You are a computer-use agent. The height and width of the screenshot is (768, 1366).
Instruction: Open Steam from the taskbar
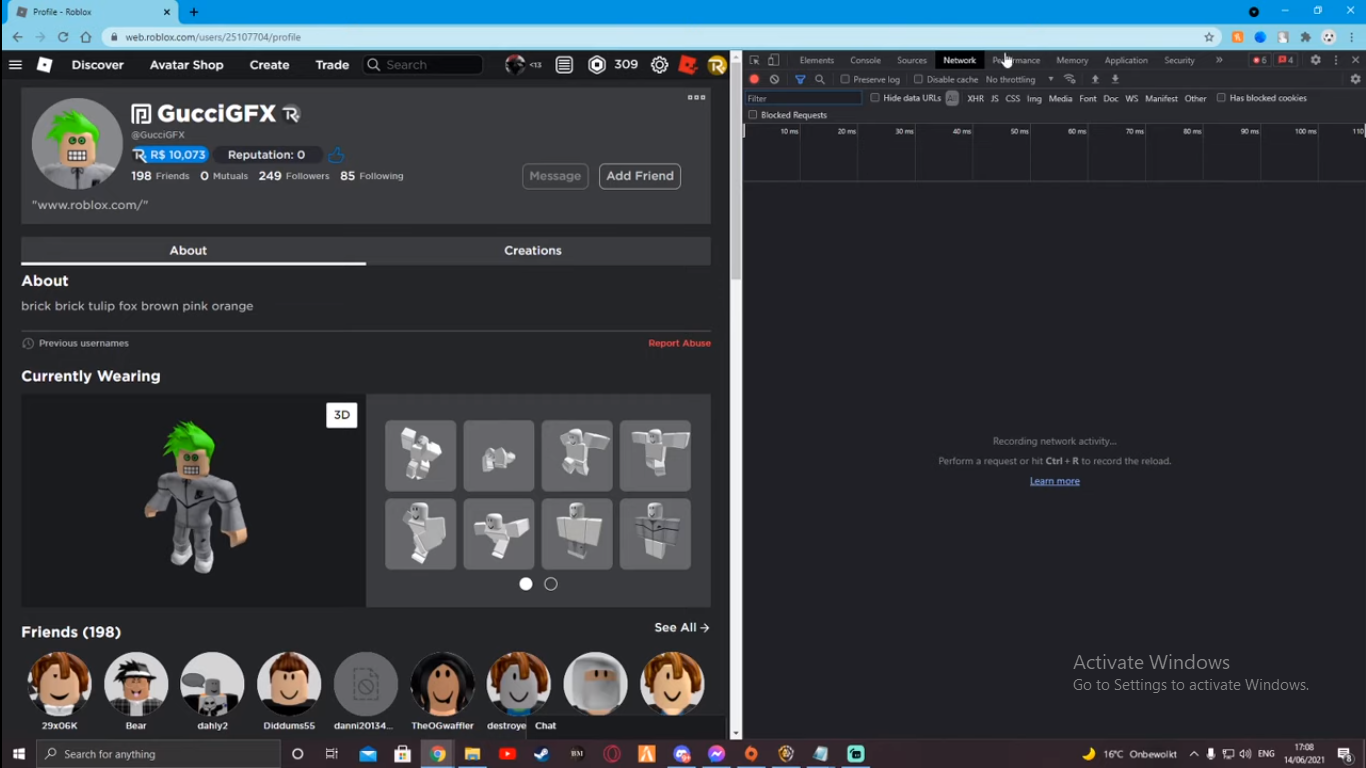click(x=542, y=754)
